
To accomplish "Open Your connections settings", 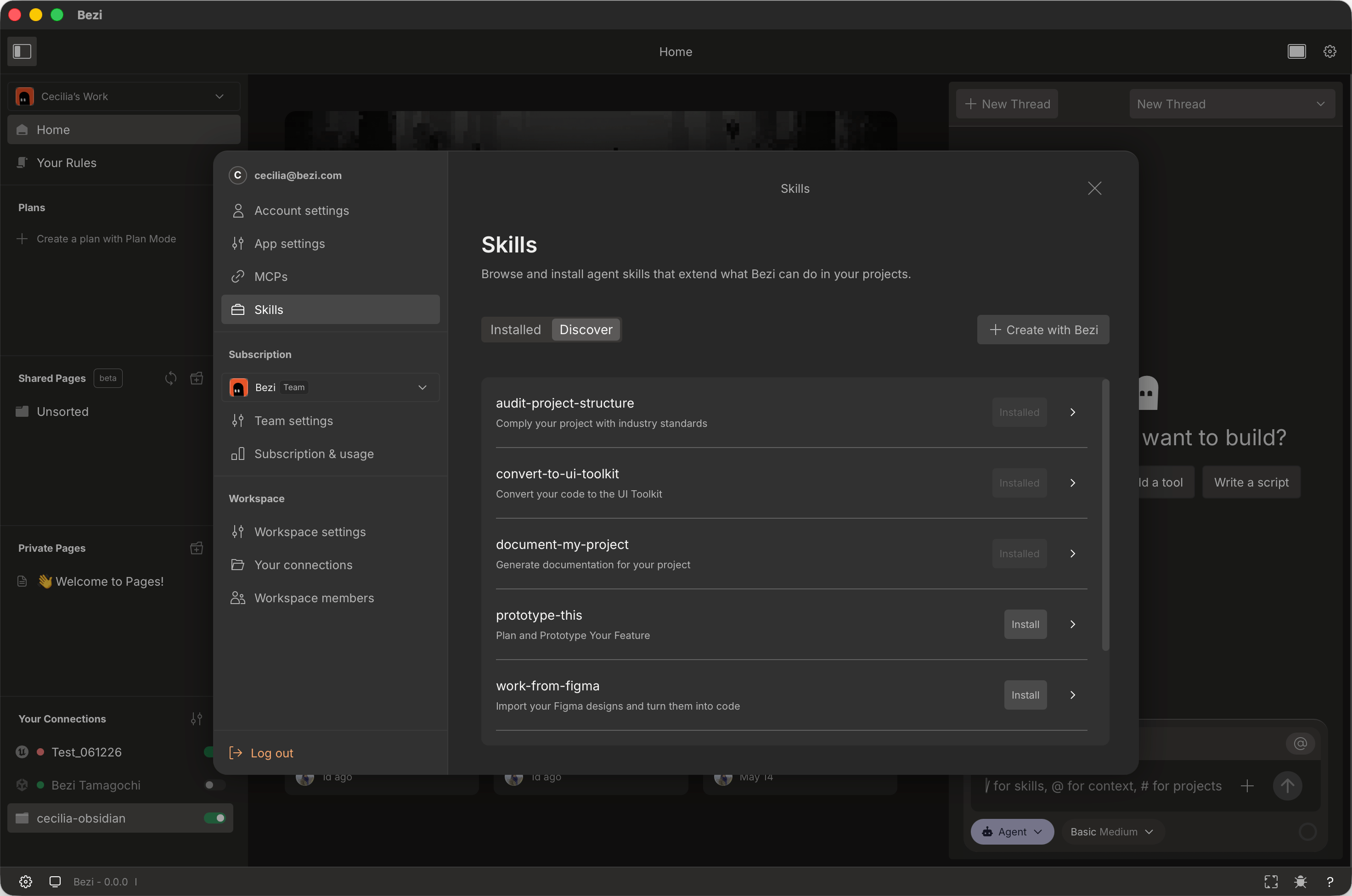I will (331, 565).
